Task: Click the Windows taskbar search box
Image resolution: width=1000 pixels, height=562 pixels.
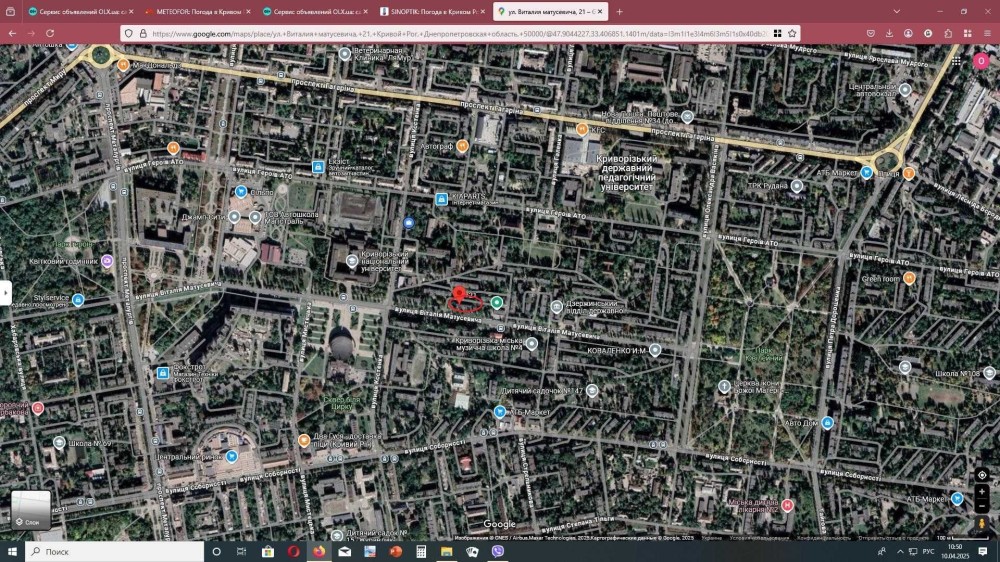Action: point(110,551)
